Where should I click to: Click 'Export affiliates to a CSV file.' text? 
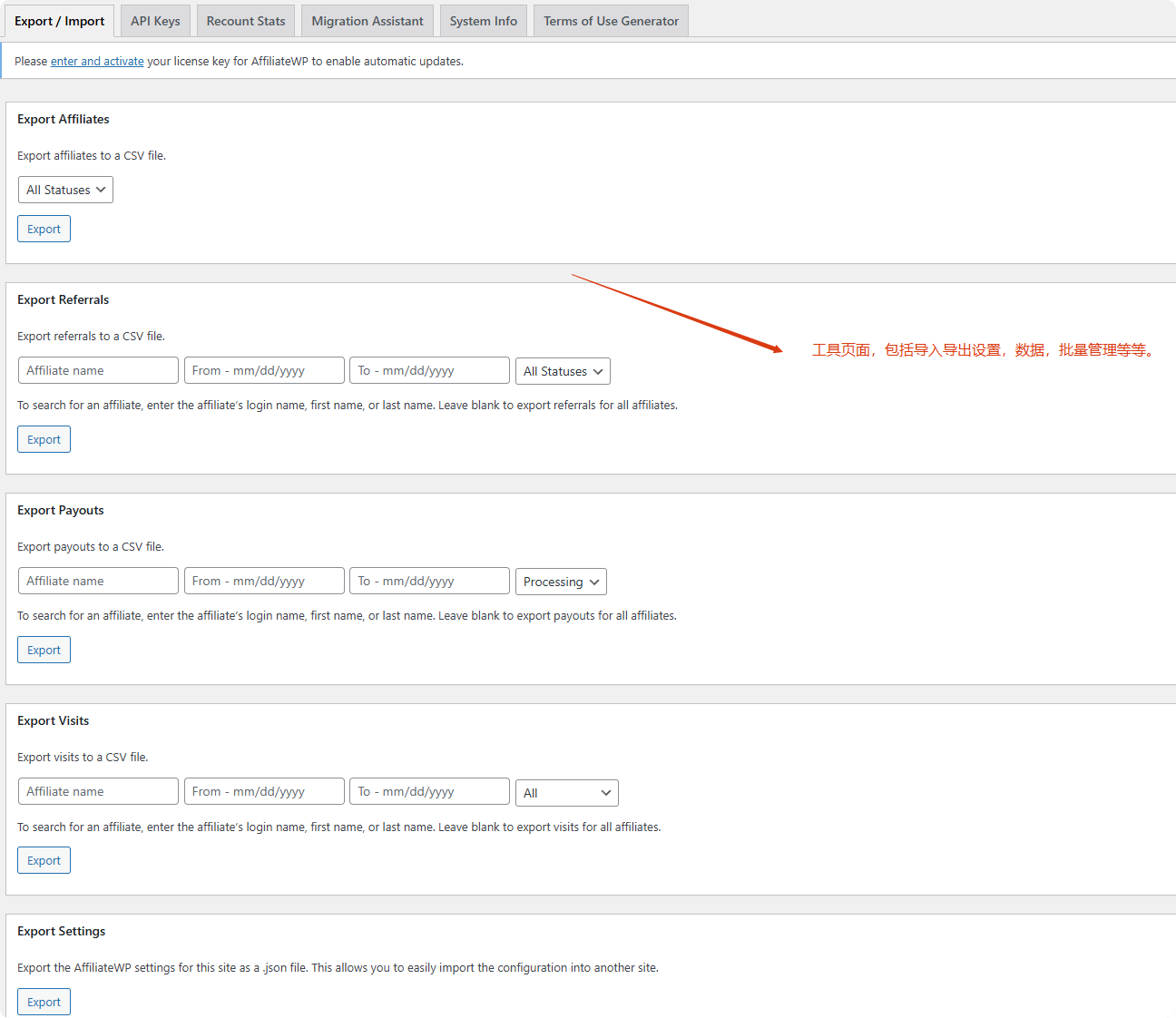tap(92, 156)
